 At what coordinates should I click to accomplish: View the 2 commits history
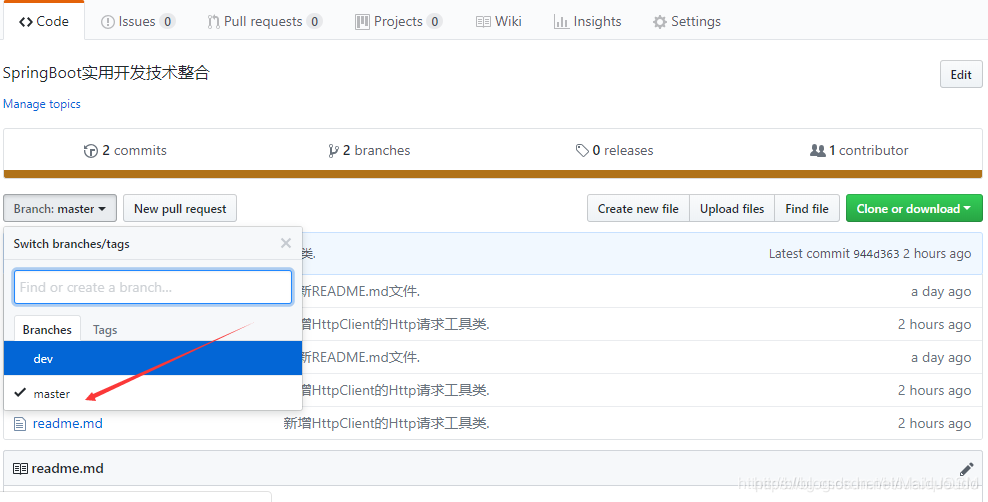(125, 151)
